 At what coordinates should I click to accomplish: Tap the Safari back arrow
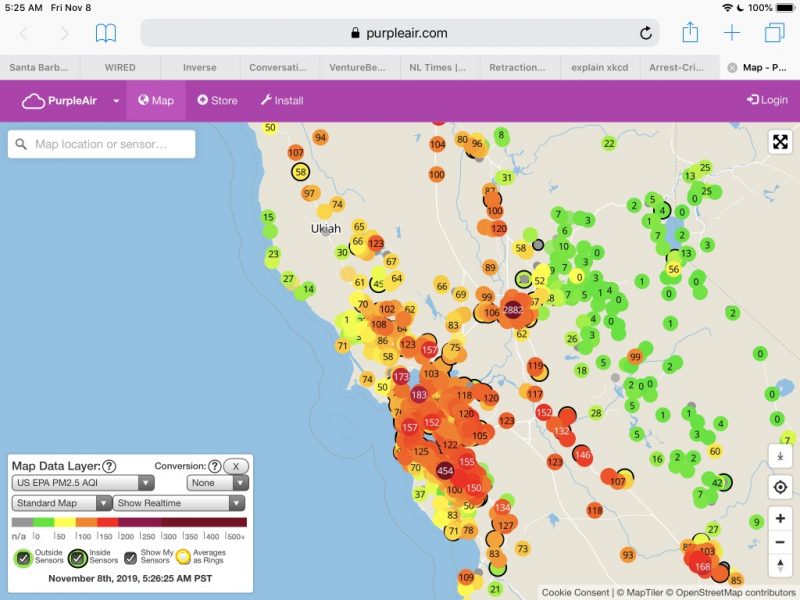(x=24, y=34)
